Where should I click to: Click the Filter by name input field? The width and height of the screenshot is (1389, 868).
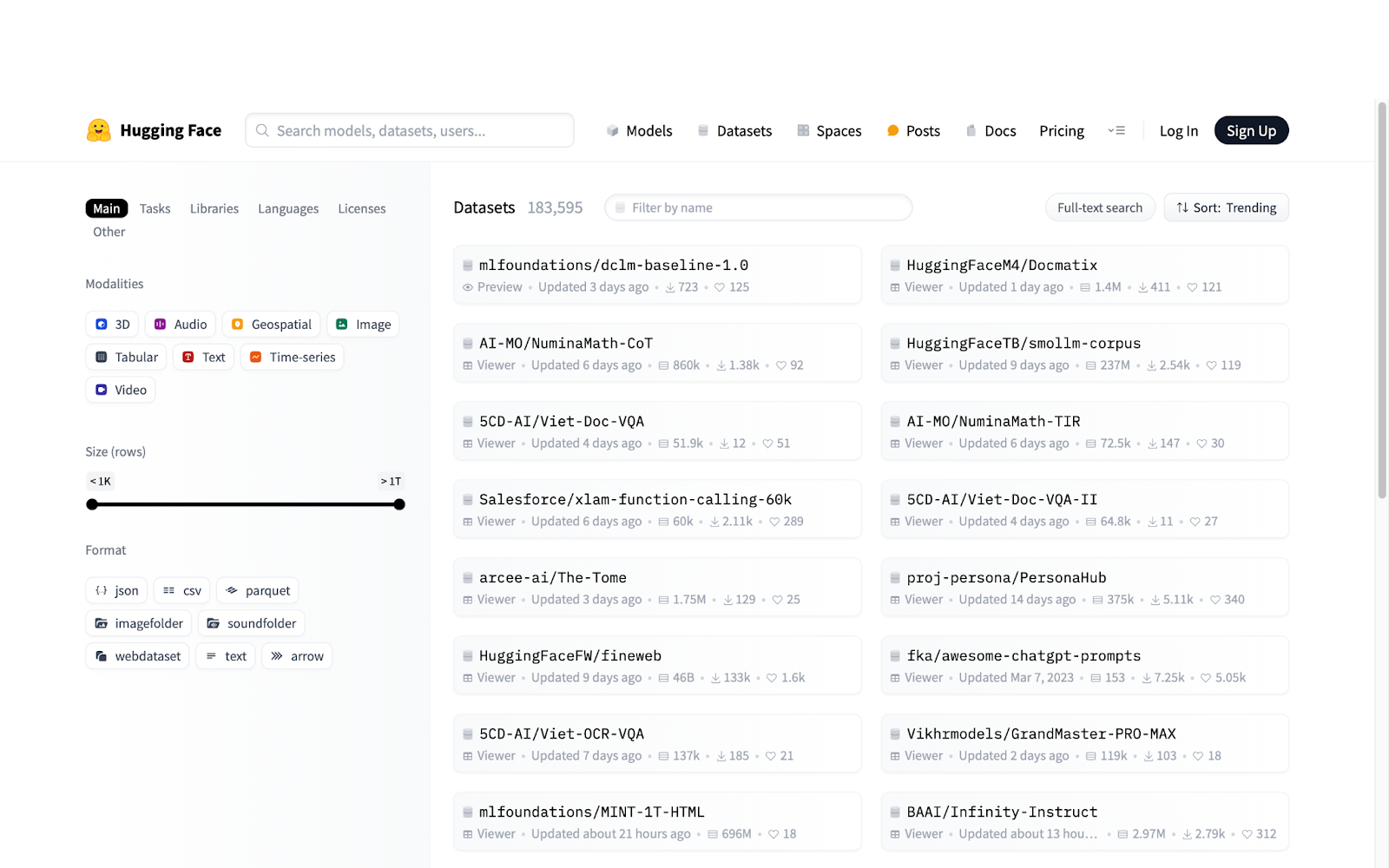click(757, 207)
